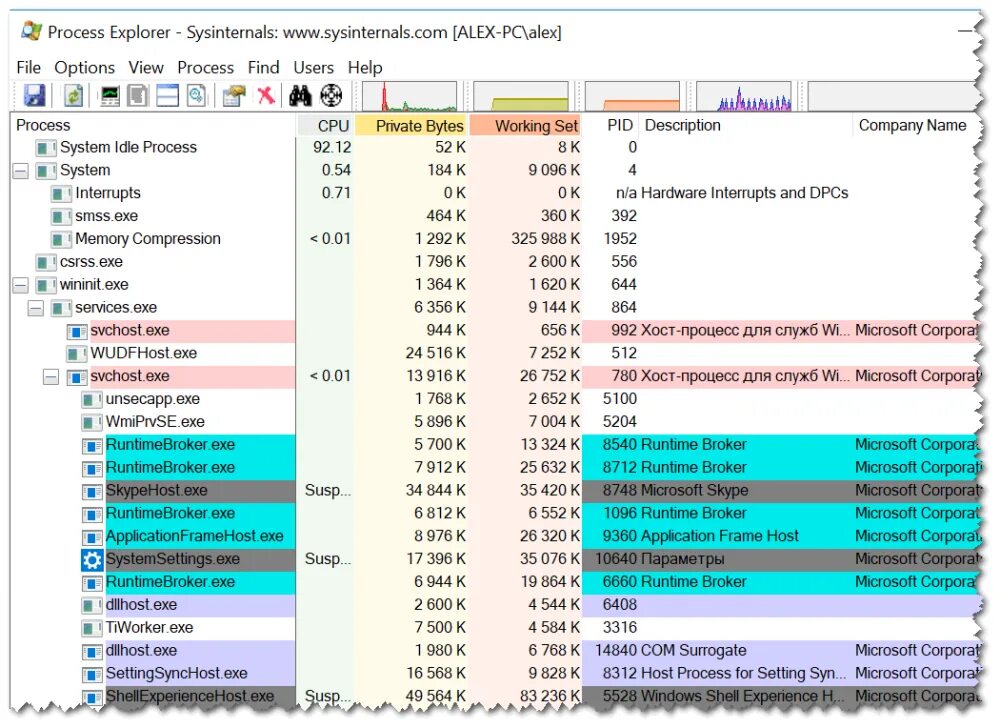Click the red X Kill Process icon
The width and height of the screenshot is (1000, 728).
[266, 96]
